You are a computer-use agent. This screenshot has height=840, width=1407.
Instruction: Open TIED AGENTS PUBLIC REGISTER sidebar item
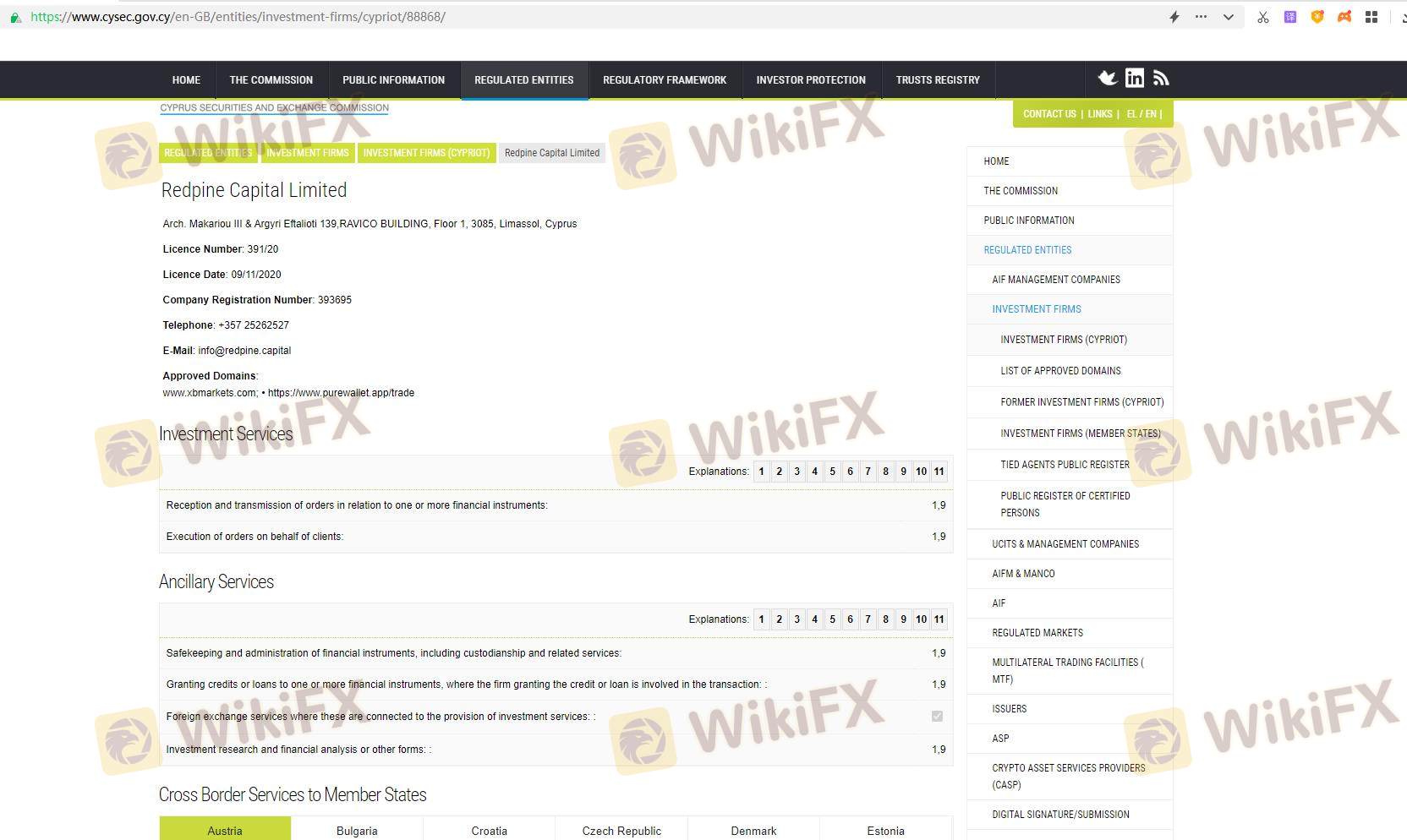point(1070,465)
